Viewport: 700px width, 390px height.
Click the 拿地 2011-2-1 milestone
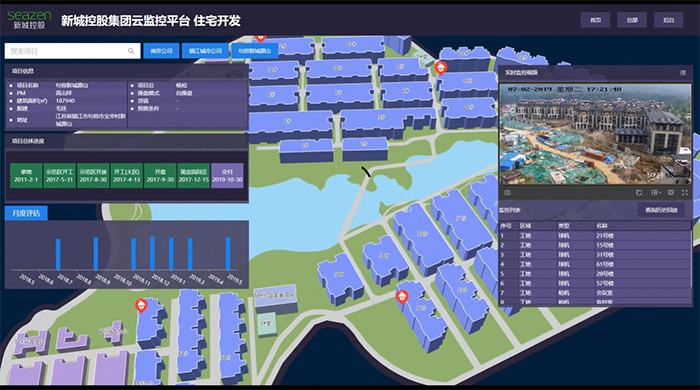pos(26,175)
